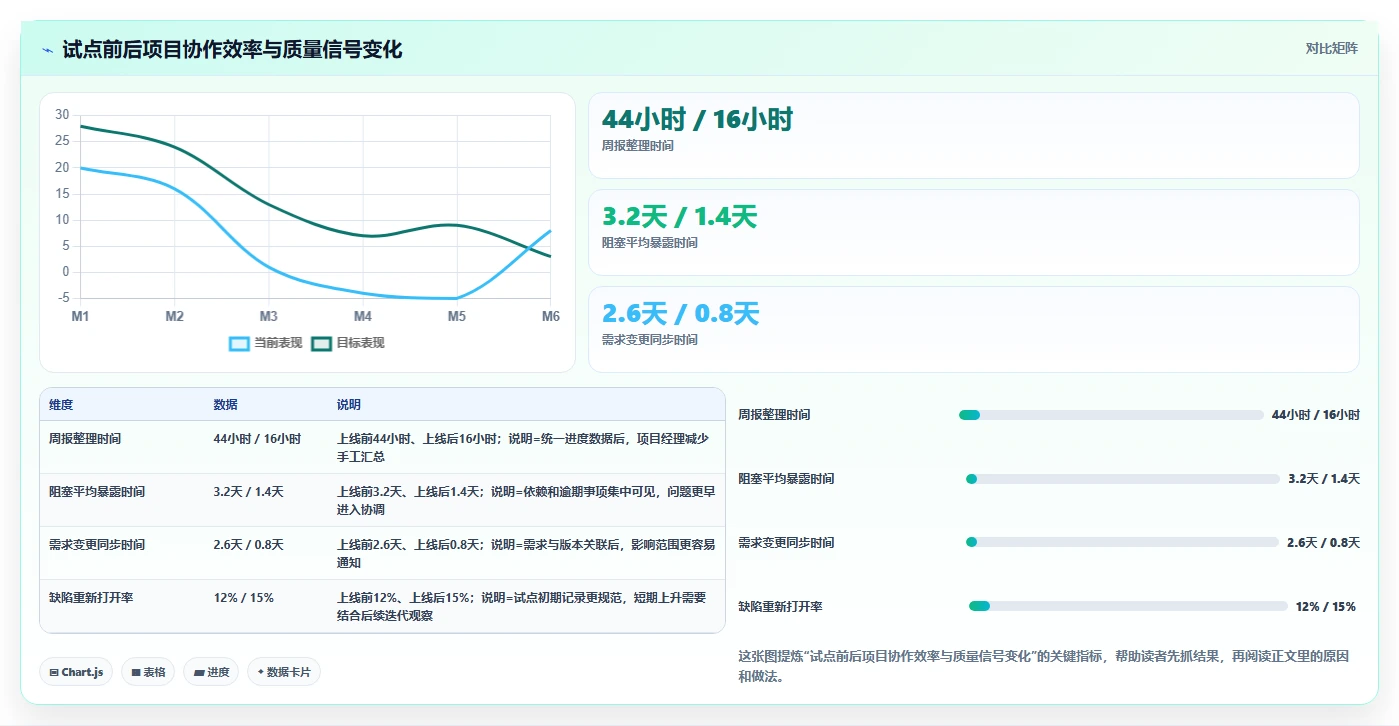
Task: Click the M6 axis label on chart
Action: (550, 316)
